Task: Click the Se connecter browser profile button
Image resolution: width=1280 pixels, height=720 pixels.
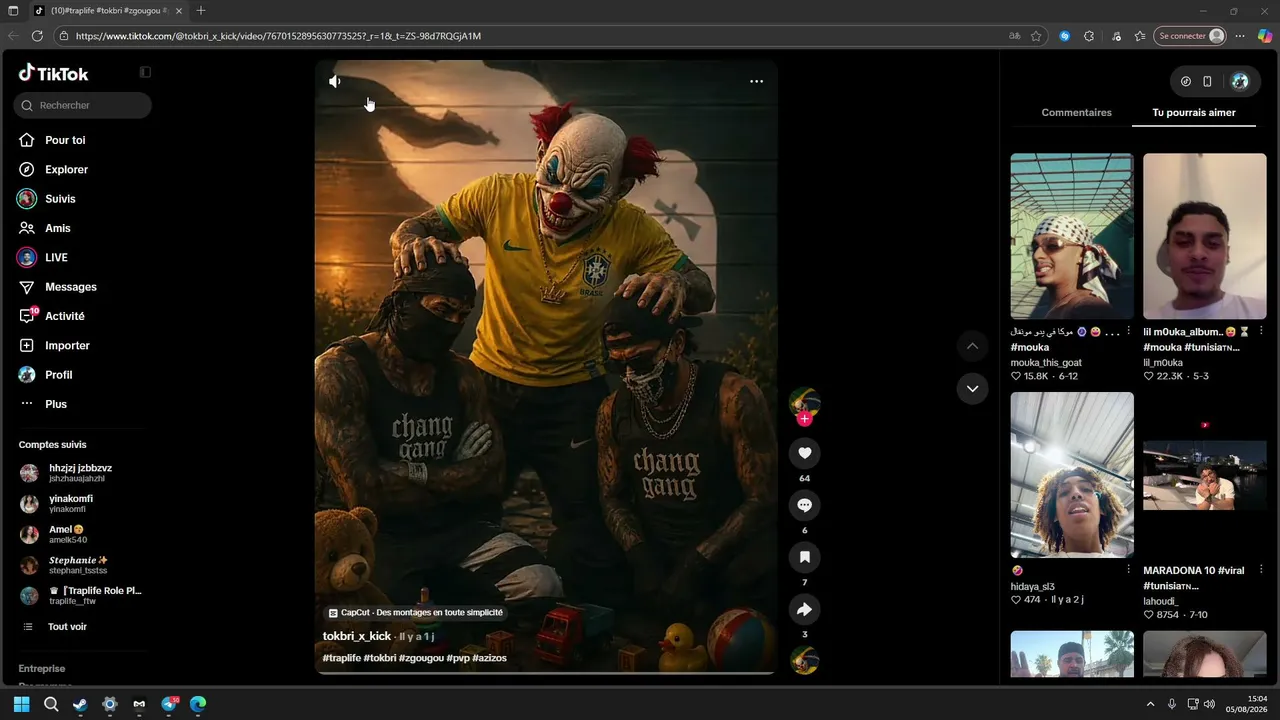Action: point(1190,36)
